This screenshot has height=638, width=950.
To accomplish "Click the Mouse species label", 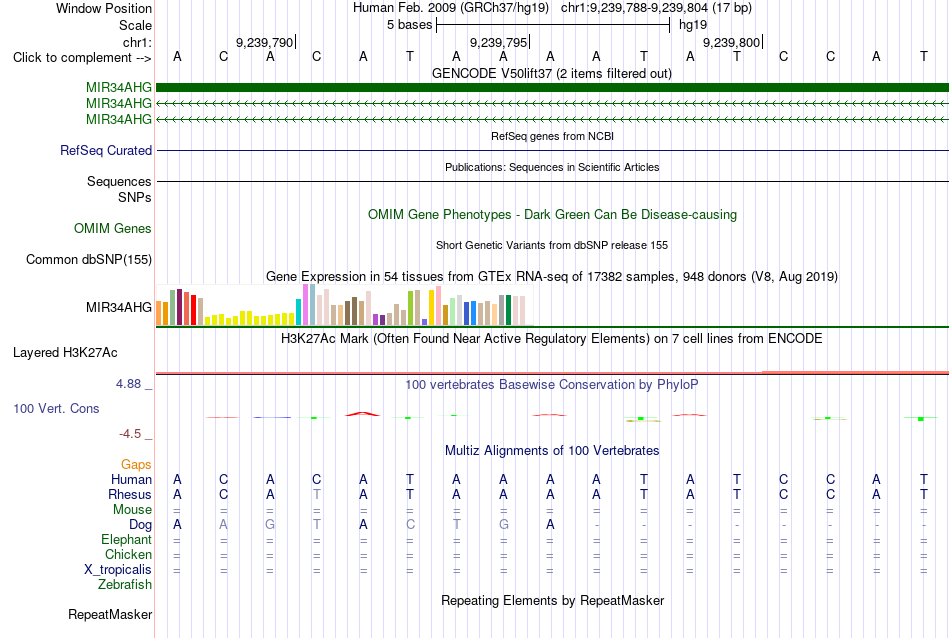I will [132, 510].
